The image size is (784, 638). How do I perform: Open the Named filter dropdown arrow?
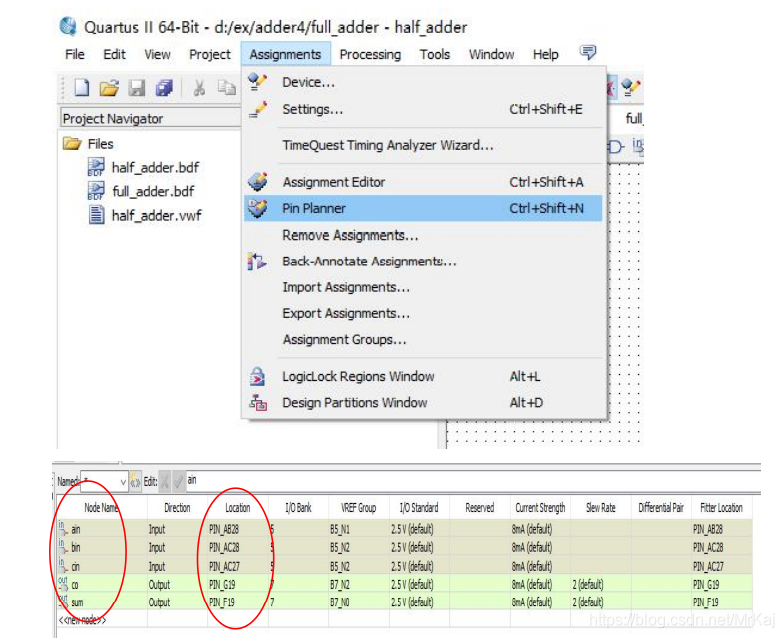(x=123, y=482)
